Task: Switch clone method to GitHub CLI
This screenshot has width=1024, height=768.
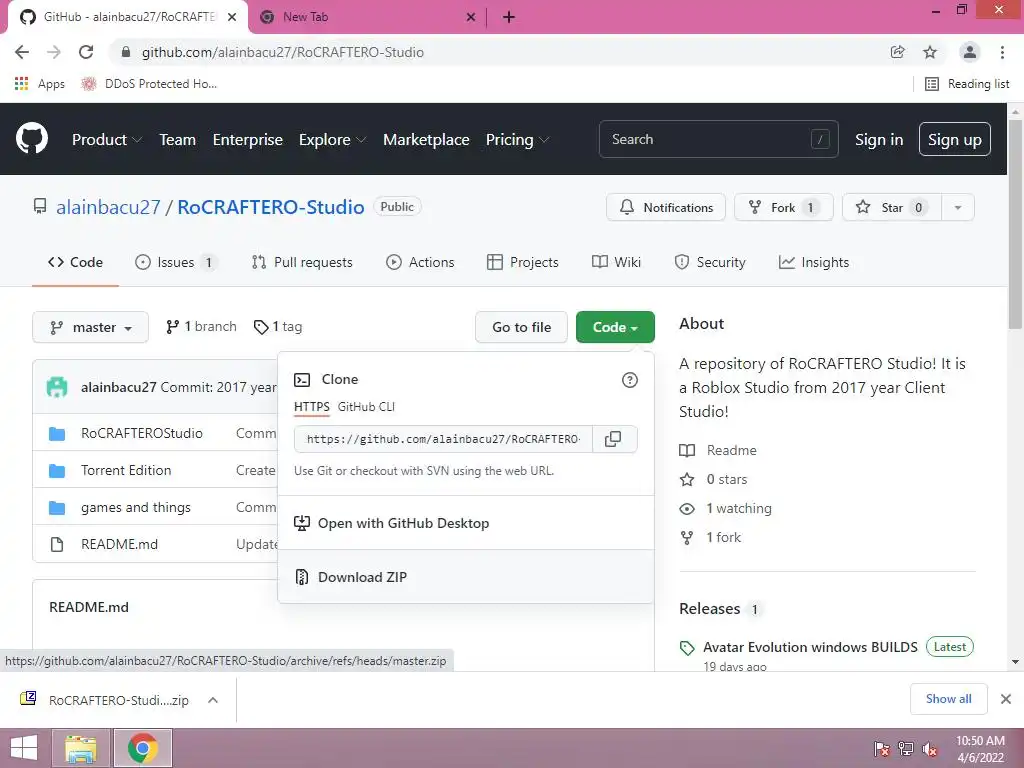Action: coord(366,407)
